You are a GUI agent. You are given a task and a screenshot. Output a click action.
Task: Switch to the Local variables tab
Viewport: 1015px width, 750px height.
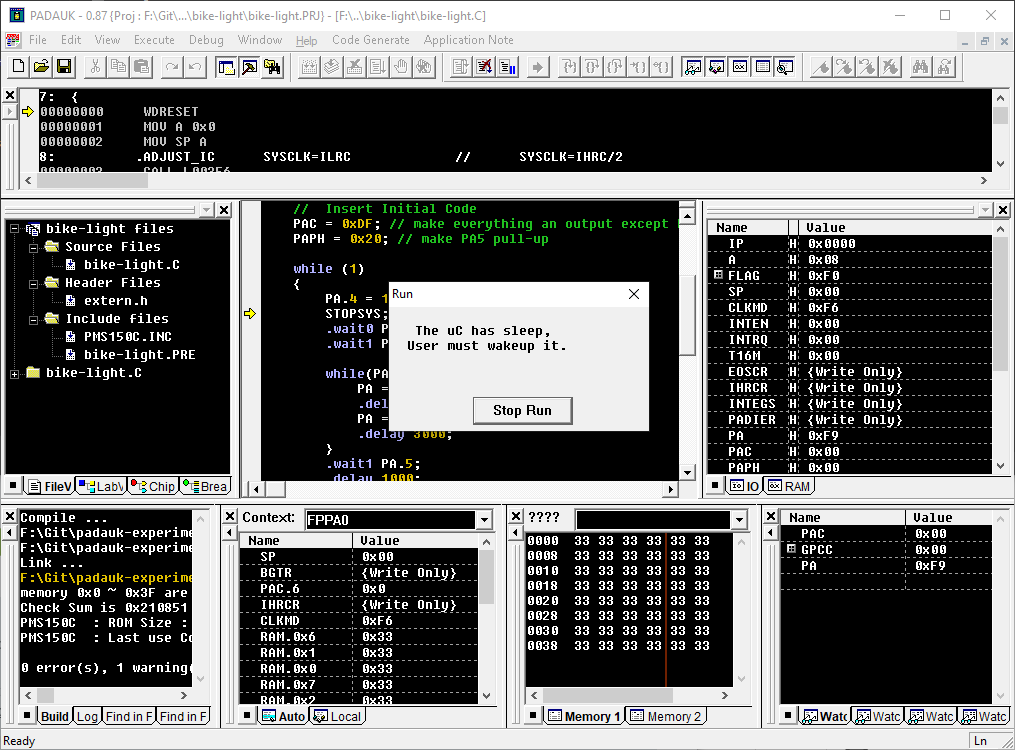point(337,716)
